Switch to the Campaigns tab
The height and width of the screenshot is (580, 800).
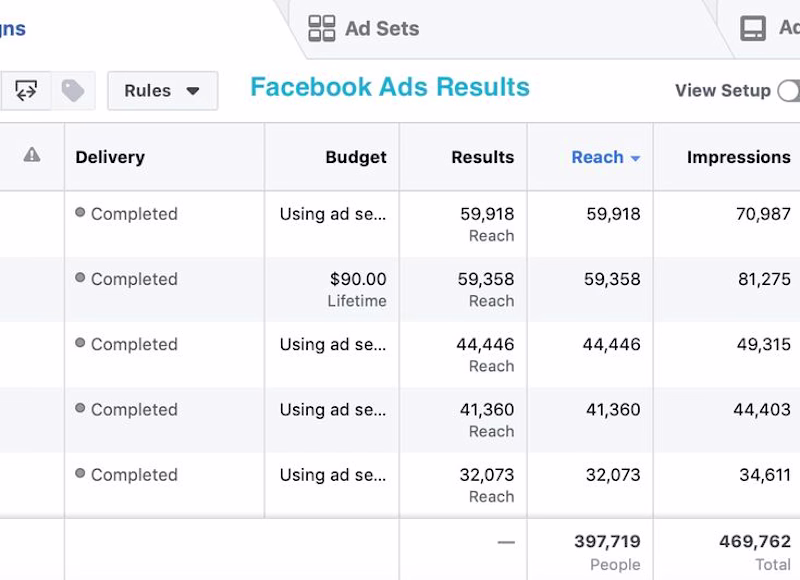point(13,28)
